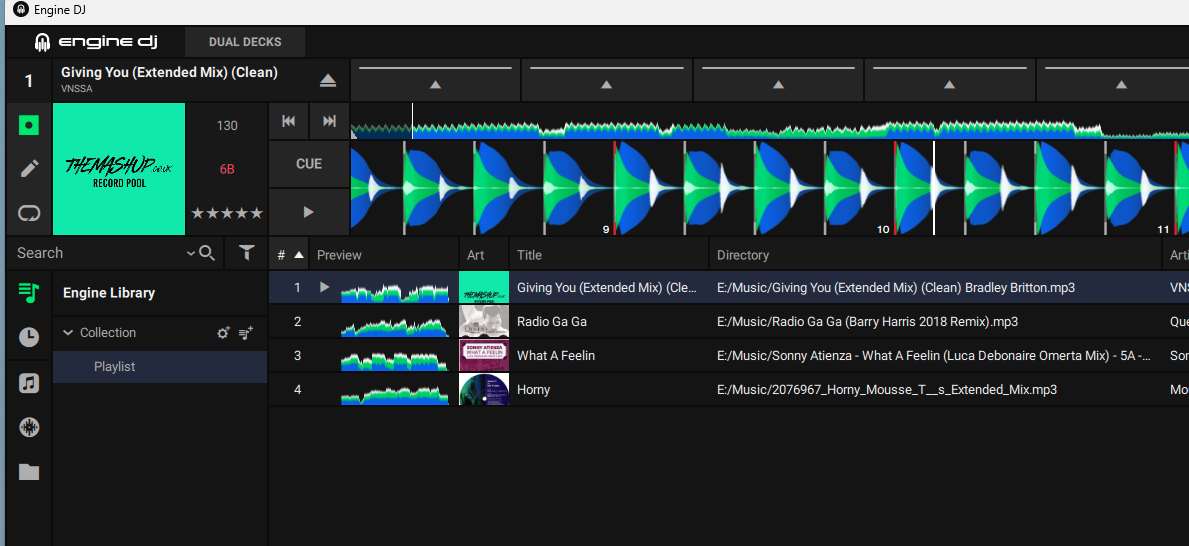Click beat marker 9 in waveform

(606, 228)
